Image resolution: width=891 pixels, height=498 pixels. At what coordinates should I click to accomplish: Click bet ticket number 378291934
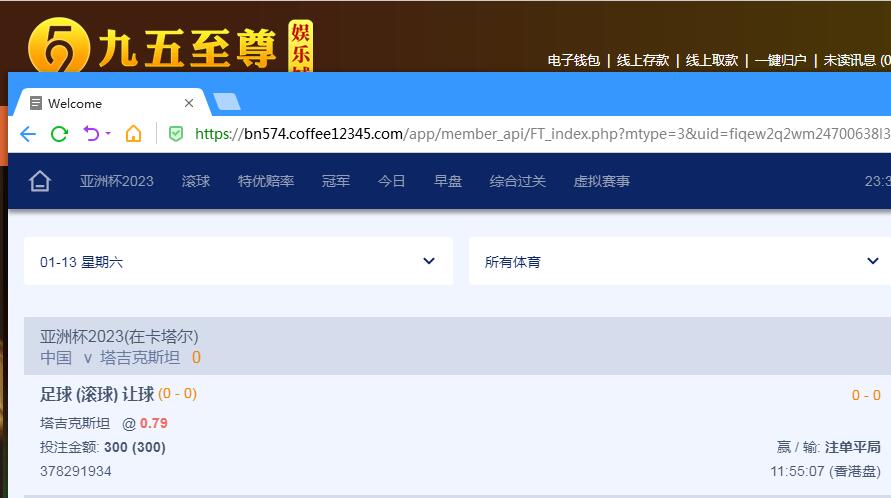coord(76,471)
